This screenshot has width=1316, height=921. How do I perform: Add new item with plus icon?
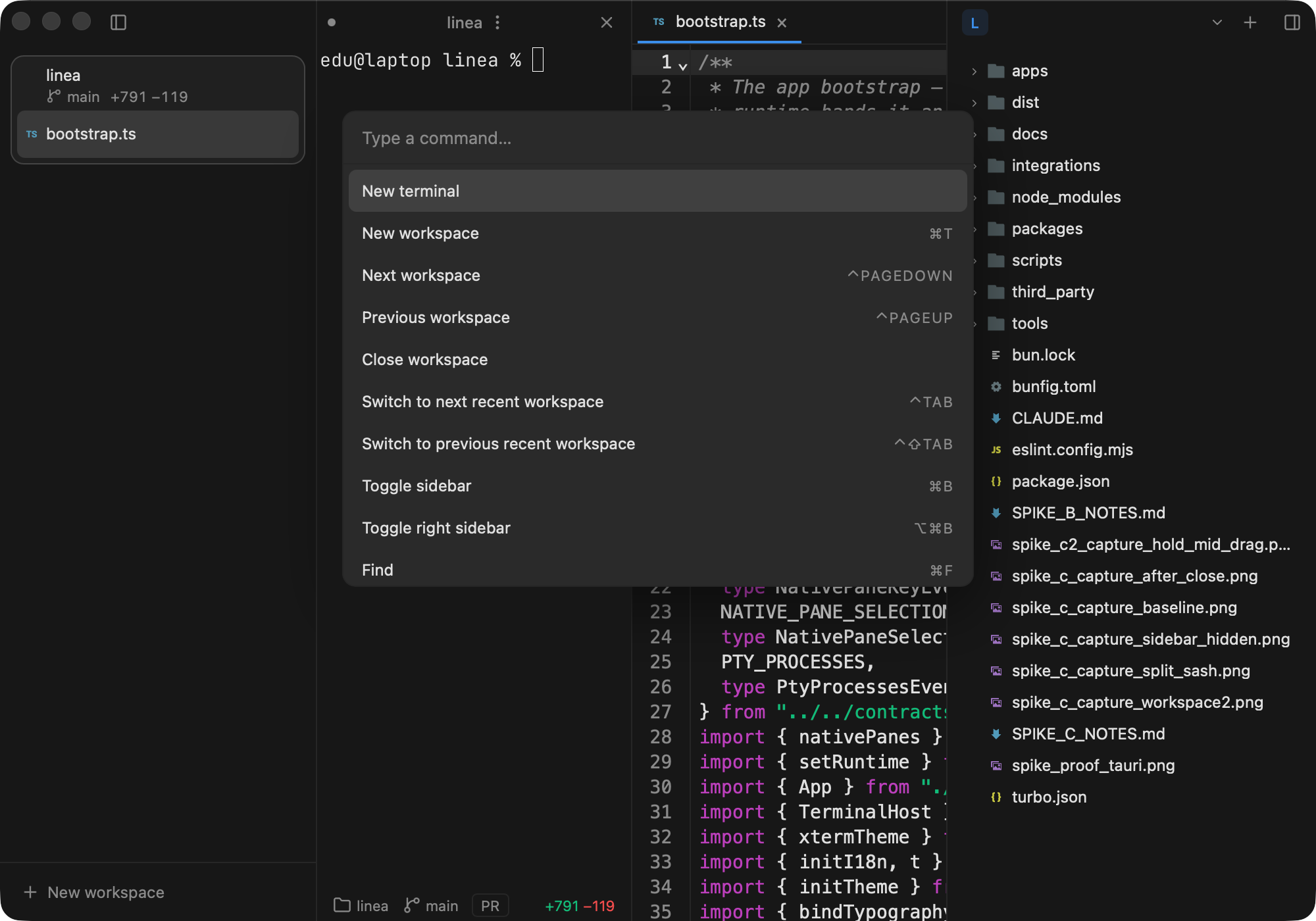[1250, 22]
